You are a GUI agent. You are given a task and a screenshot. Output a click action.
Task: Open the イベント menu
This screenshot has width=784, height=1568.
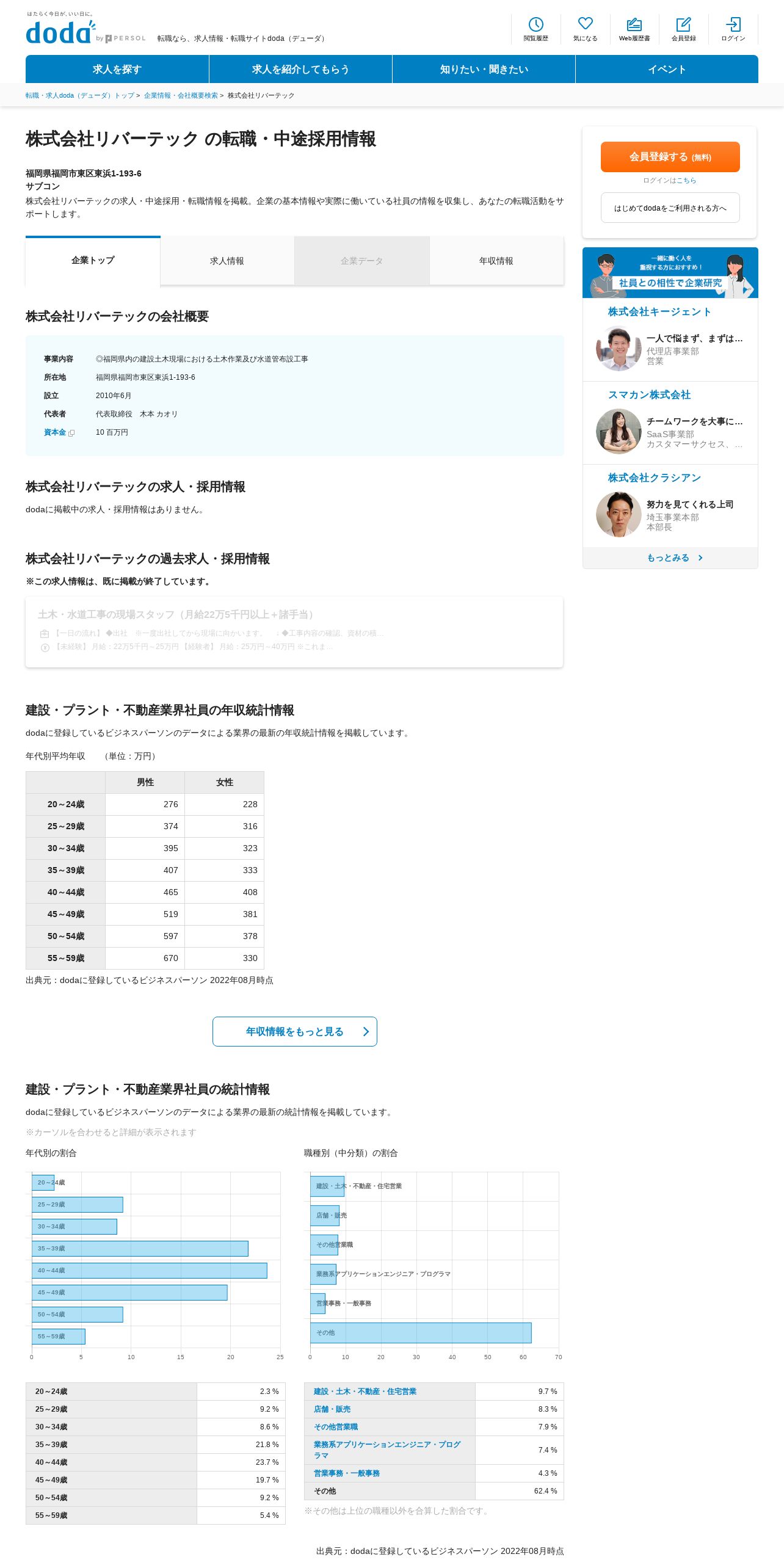(667, 69)
